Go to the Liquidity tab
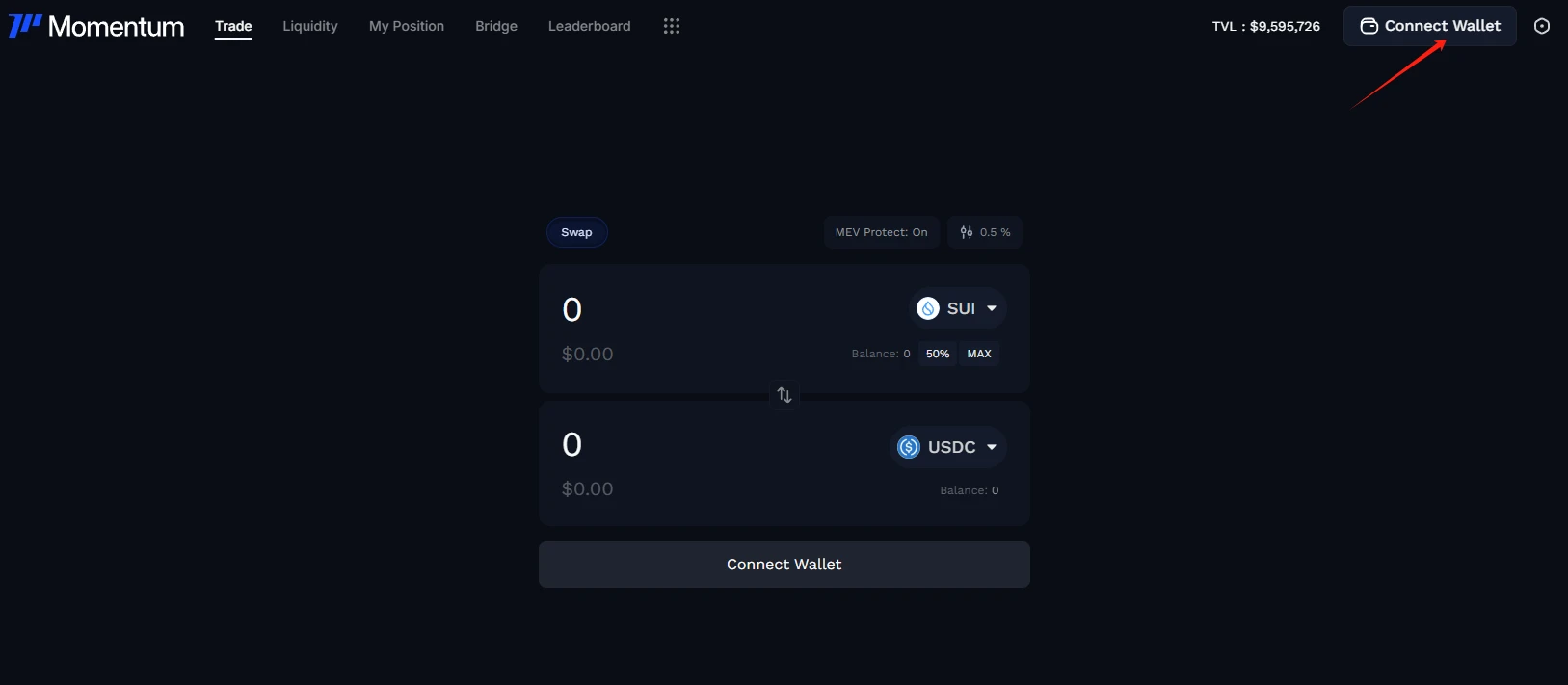Screen dimensions: 1568x685 pyautogui.click(x=310, y=26)
